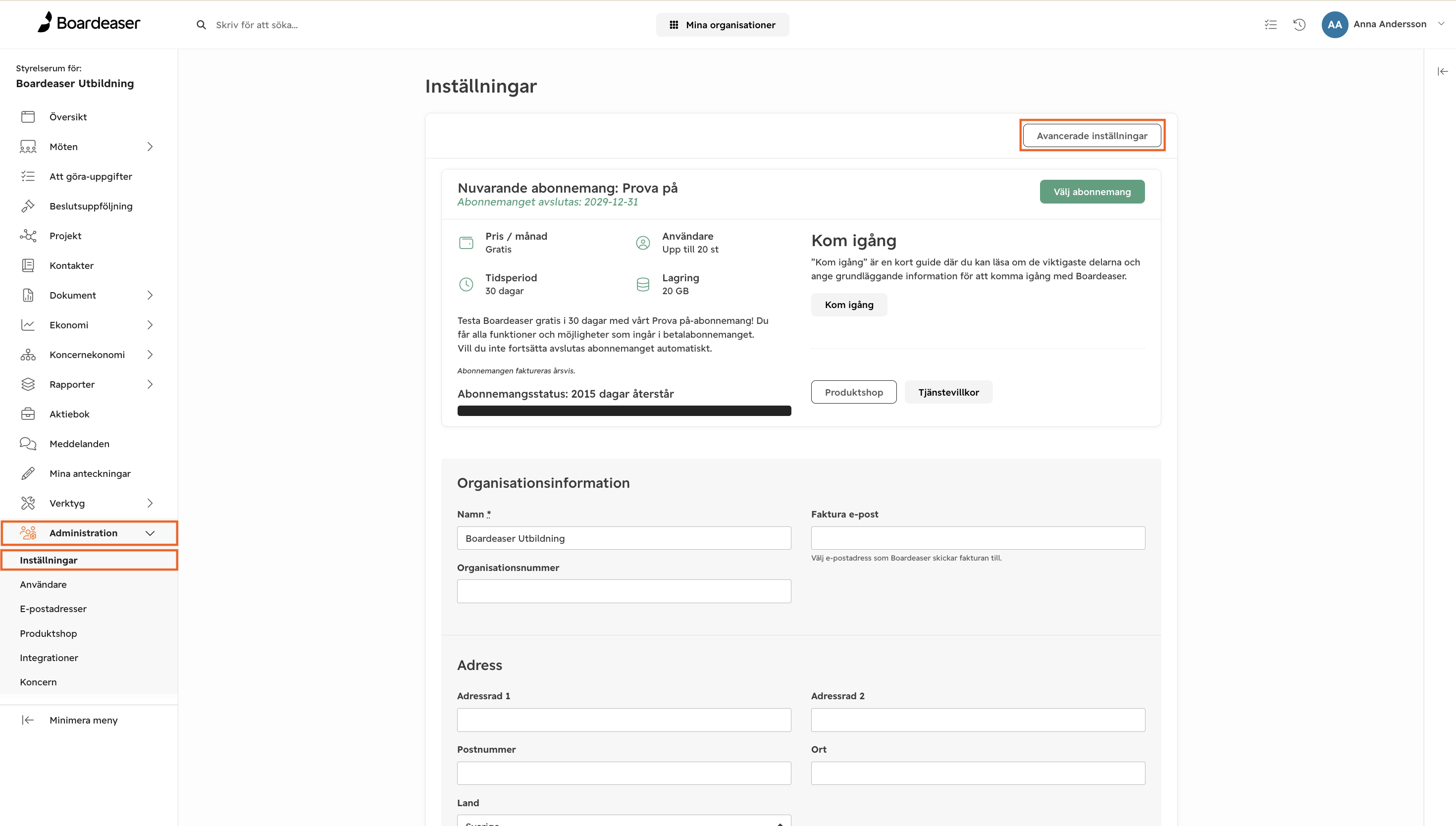Image resolution: width=1456 pixels, height=826 pixels.
Task: Click the subscription status progress bar
Action: 624,411
